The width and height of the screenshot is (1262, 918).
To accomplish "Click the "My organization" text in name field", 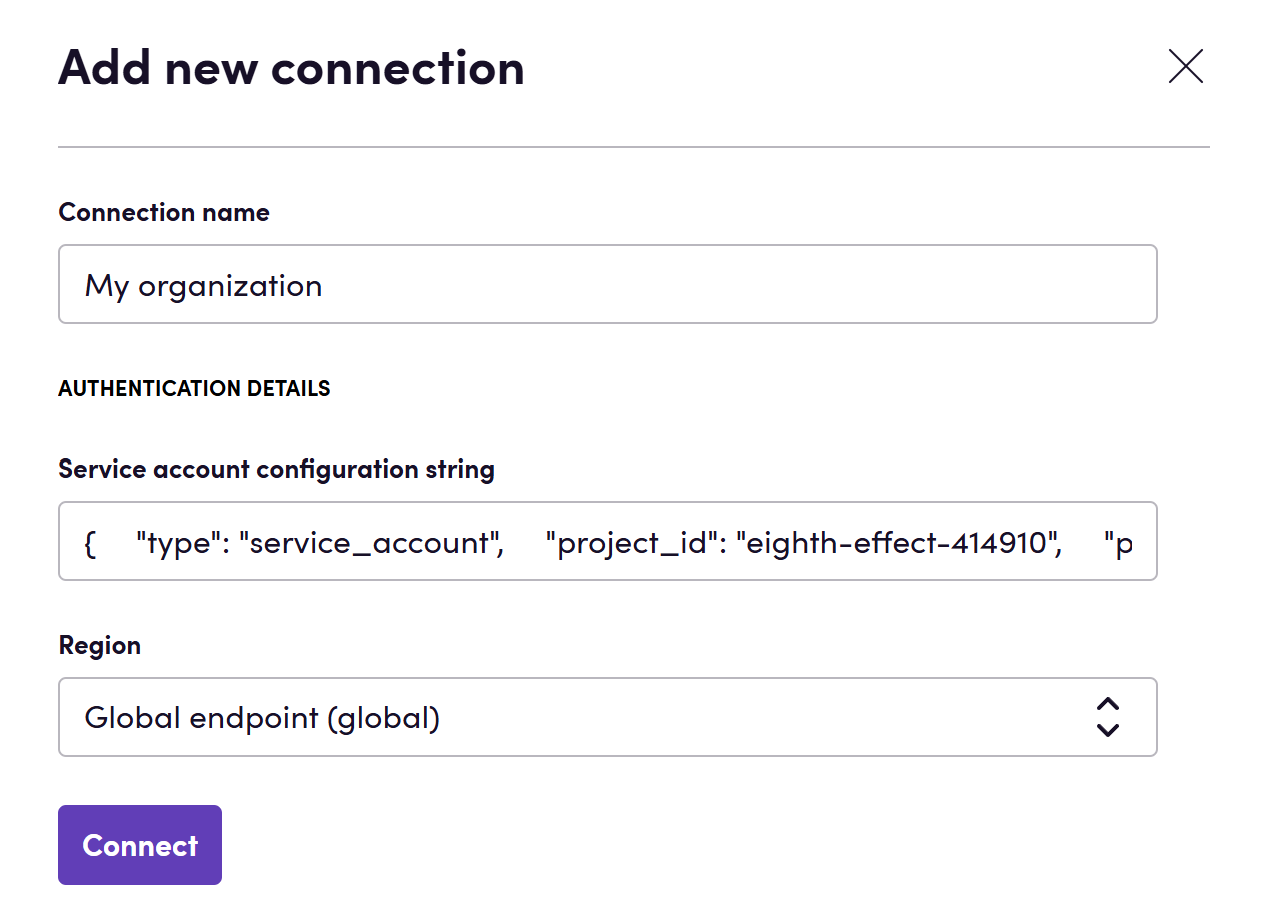I will pos(204,286).
